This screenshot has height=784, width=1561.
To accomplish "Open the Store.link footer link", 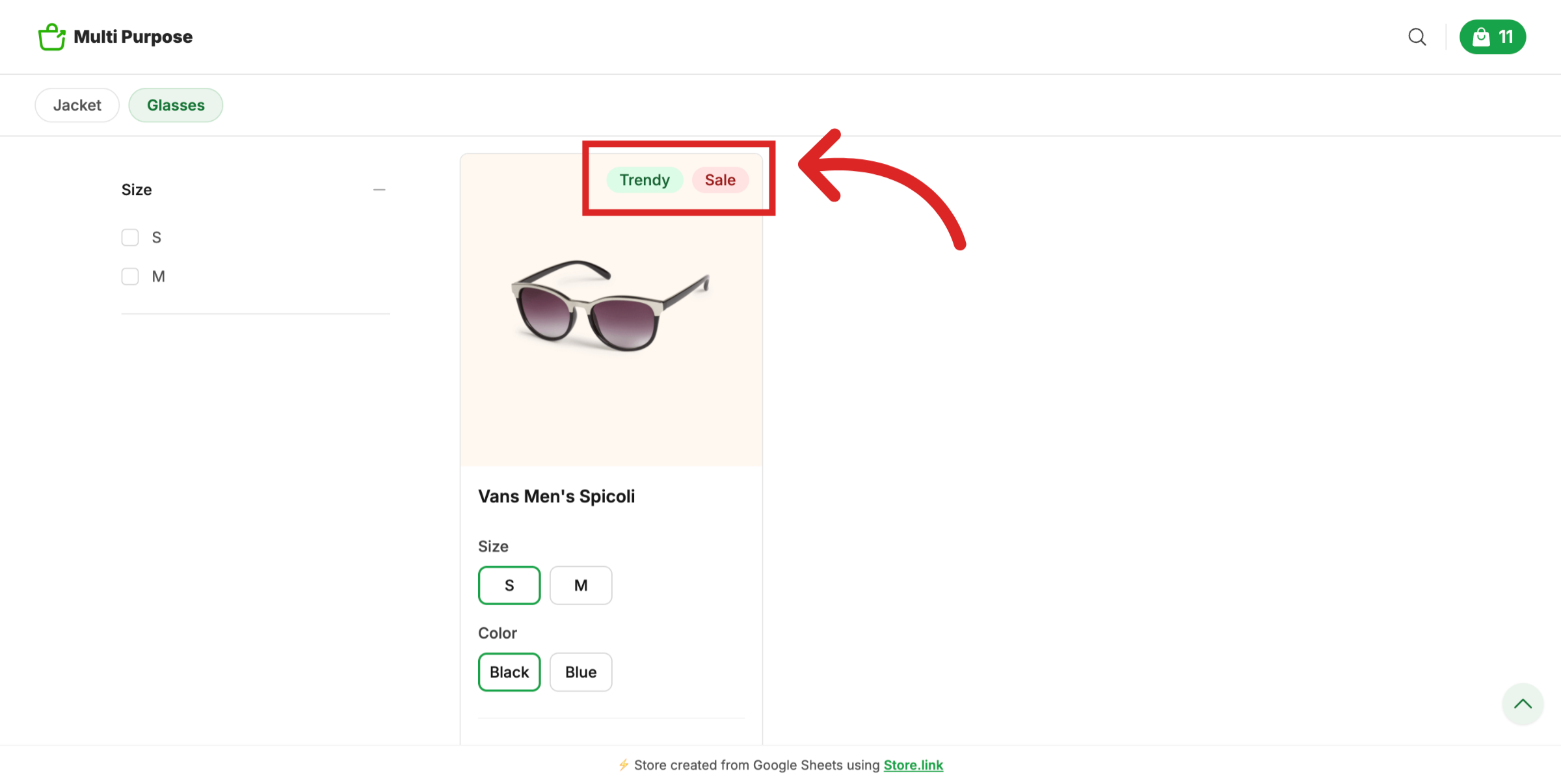I will [913, 765].
